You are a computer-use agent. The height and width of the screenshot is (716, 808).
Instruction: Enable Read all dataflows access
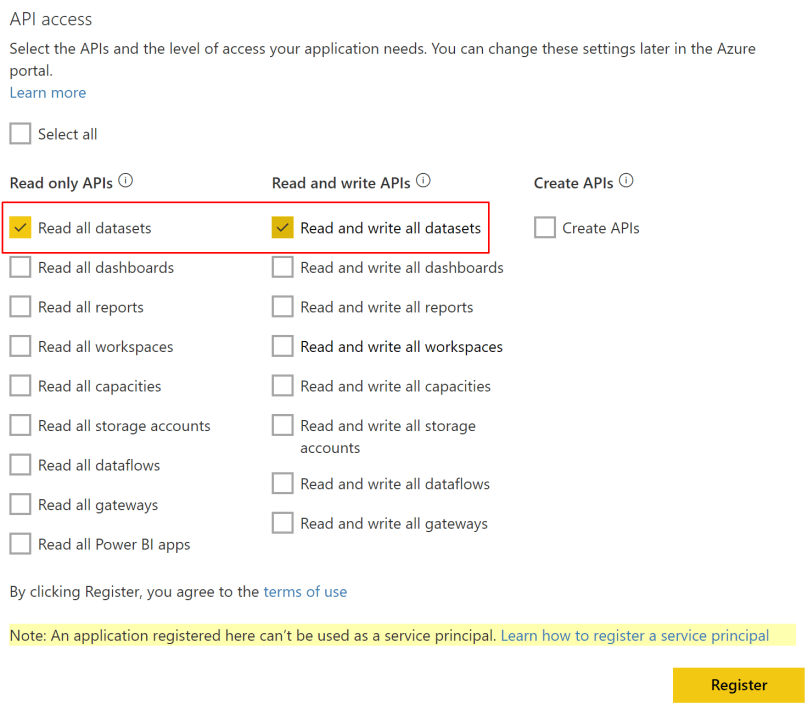[x=20, y=464]
